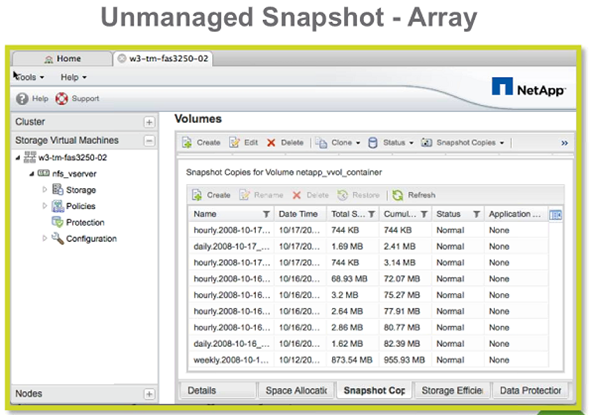
Task: Select the Protection tree item
Action: click(85, 222)
